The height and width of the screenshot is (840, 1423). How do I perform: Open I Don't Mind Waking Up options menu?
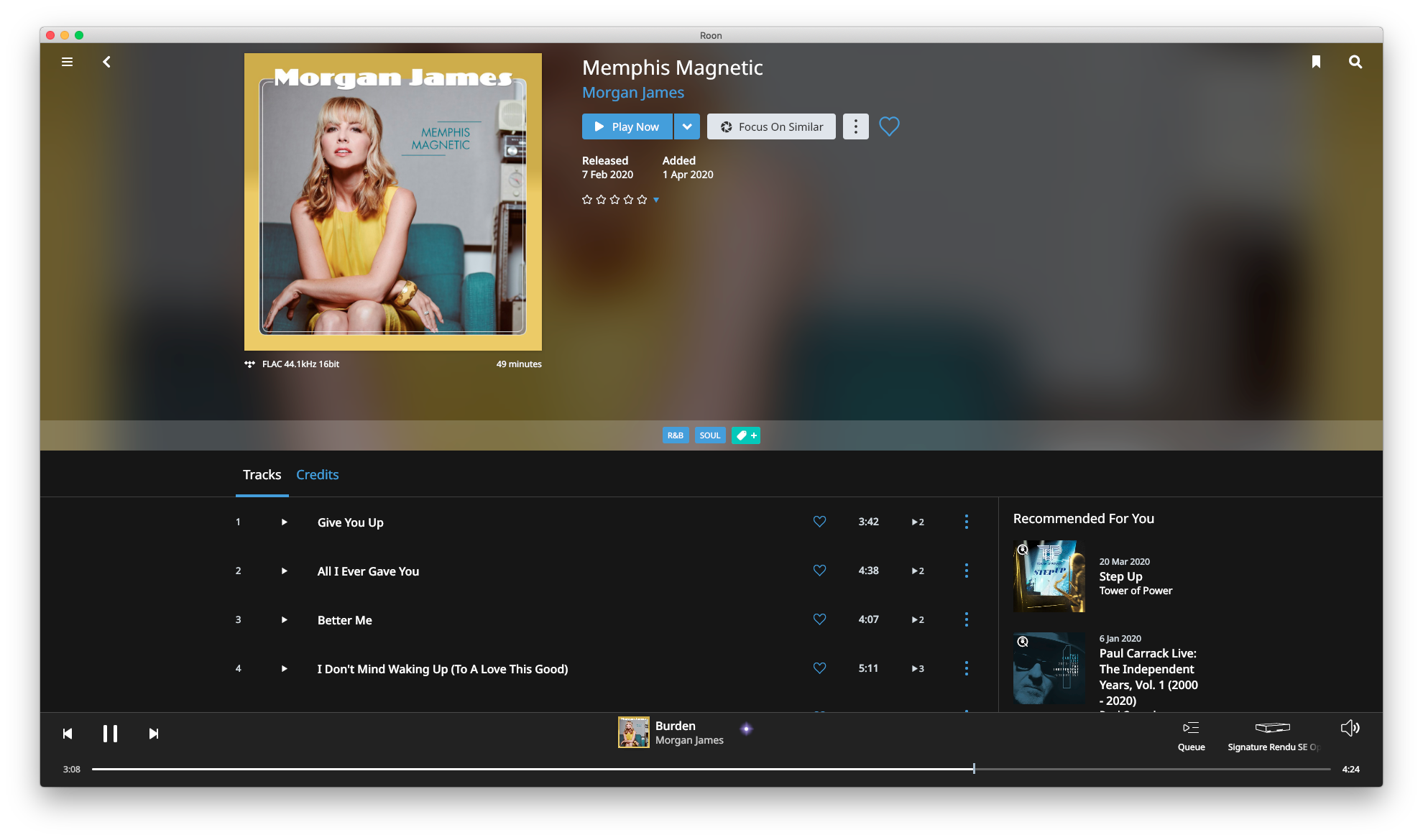pos(967,668)
